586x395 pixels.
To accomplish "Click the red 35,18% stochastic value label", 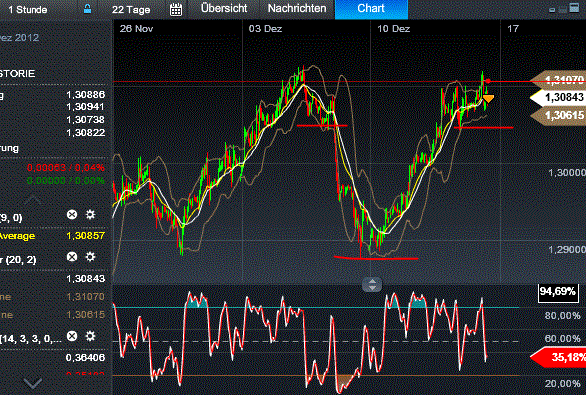I will pyautogui.click(x=559, y=357).
